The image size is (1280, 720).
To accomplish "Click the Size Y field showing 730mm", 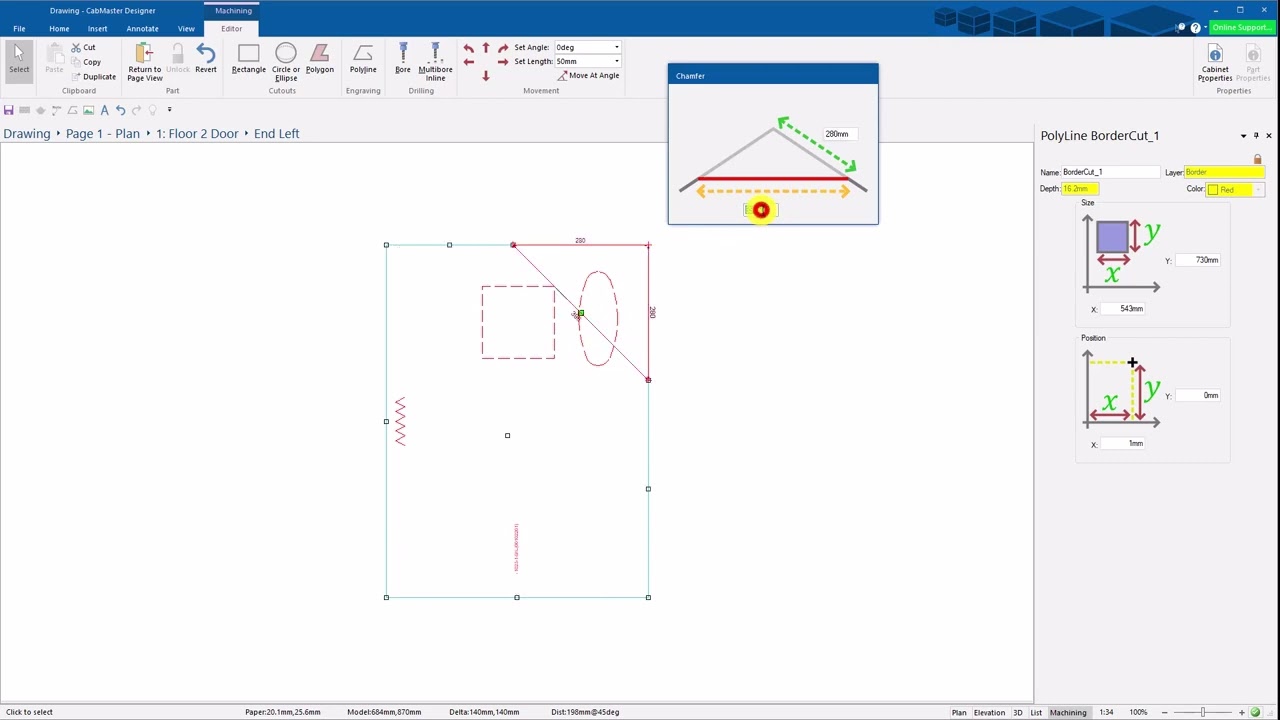I will tap(1198, 260).
